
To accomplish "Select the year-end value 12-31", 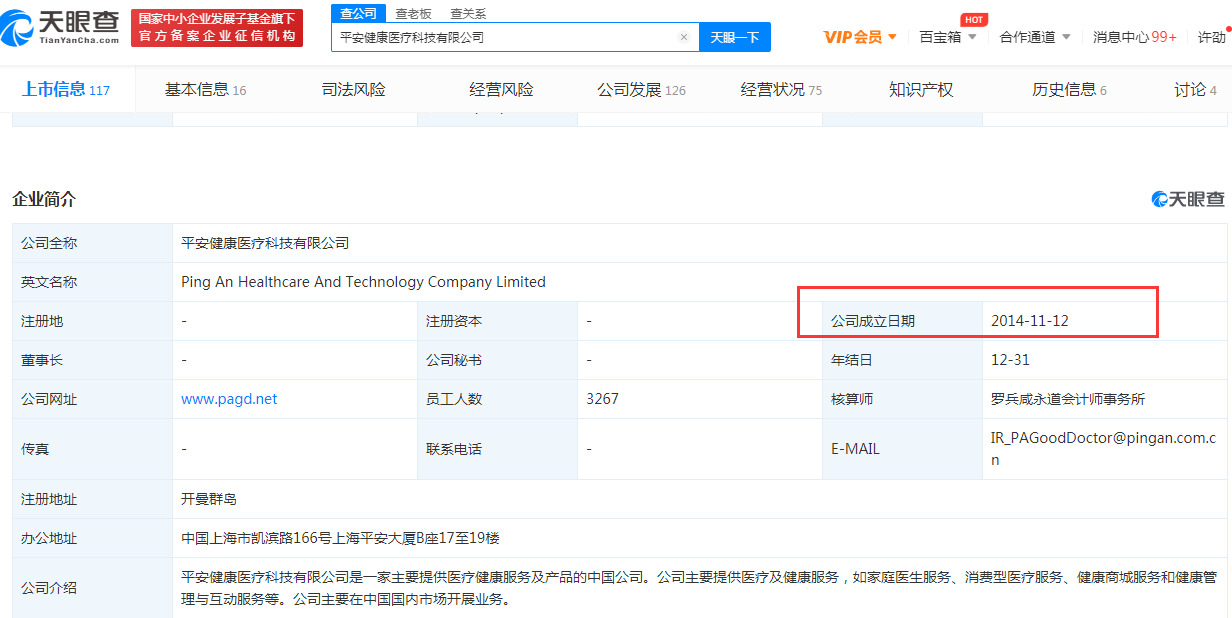I will pyautogui.click(x=1010, y=360).
